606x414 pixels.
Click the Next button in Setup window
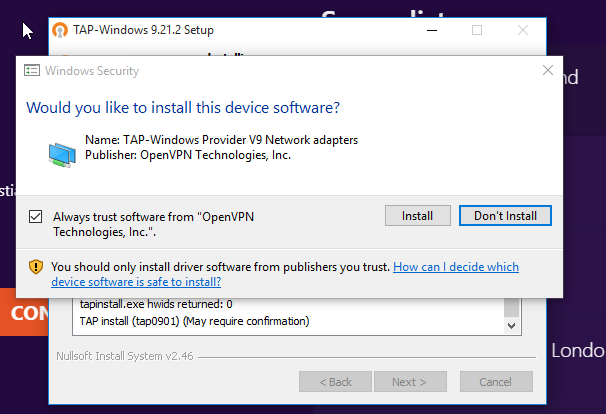(x=410, y=382)
